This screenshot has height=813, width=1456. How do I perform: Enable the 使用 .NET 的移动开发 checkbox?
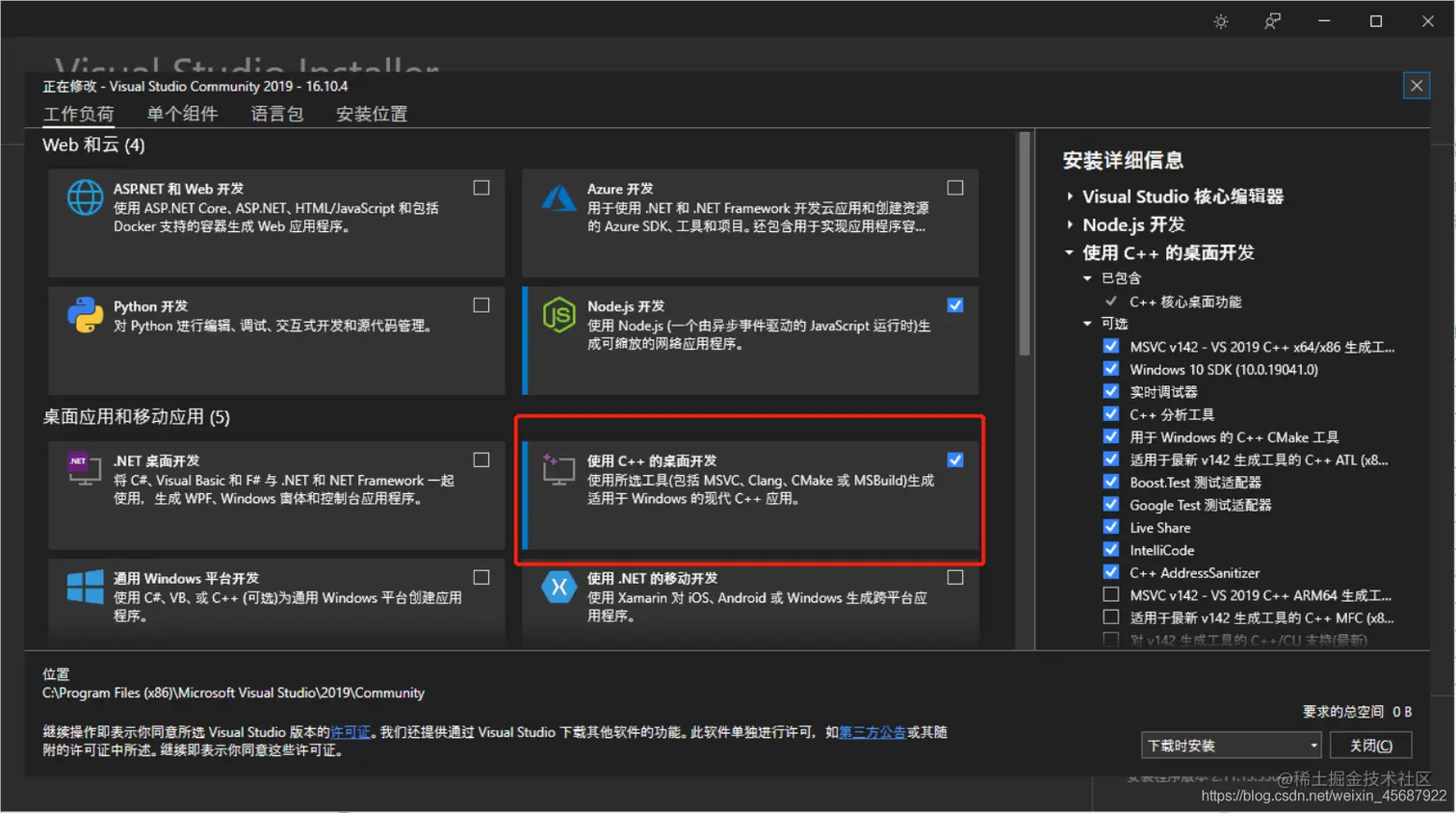pos(955,578)
